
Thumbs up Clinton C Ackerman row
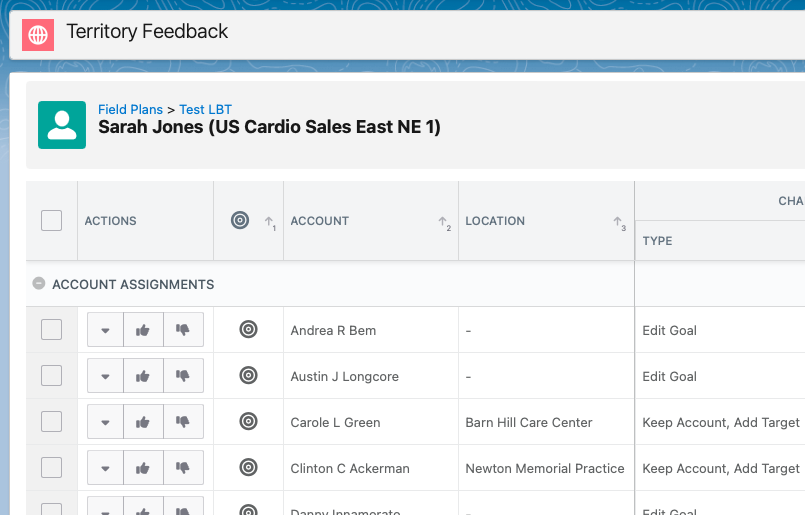click(x=143, y=468)
